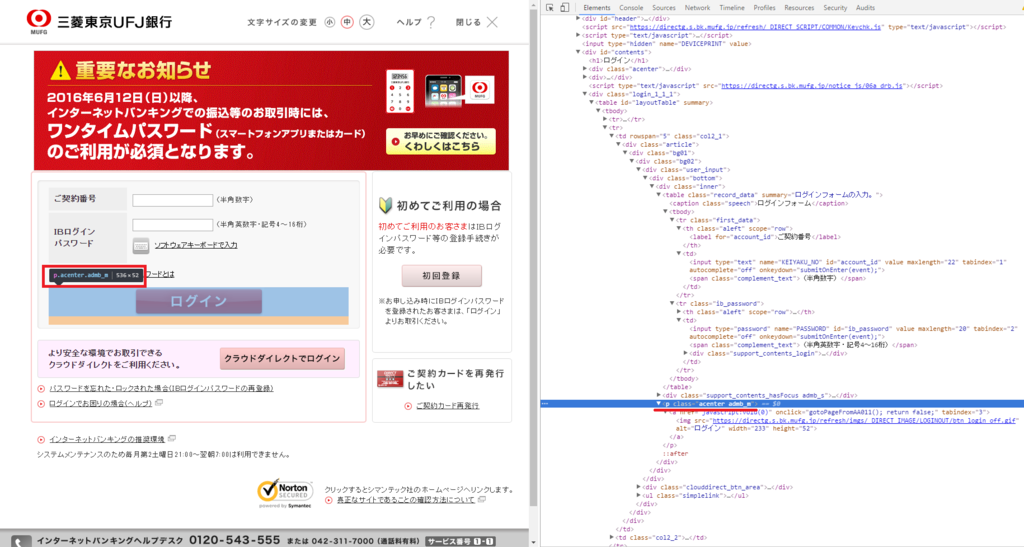
Task: Select small 小 text size
Action: [330, 22]
